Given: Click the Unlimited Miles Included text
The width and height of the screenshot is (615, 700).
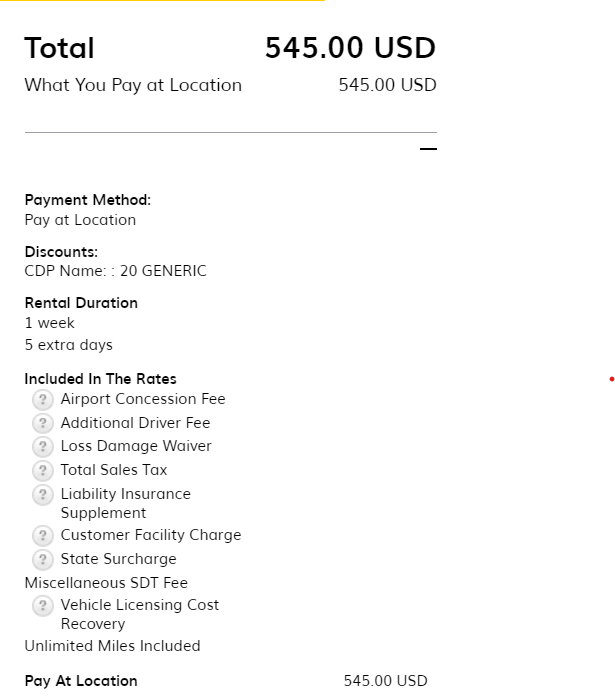Looking at the screenshot, I should coord(112,646).
